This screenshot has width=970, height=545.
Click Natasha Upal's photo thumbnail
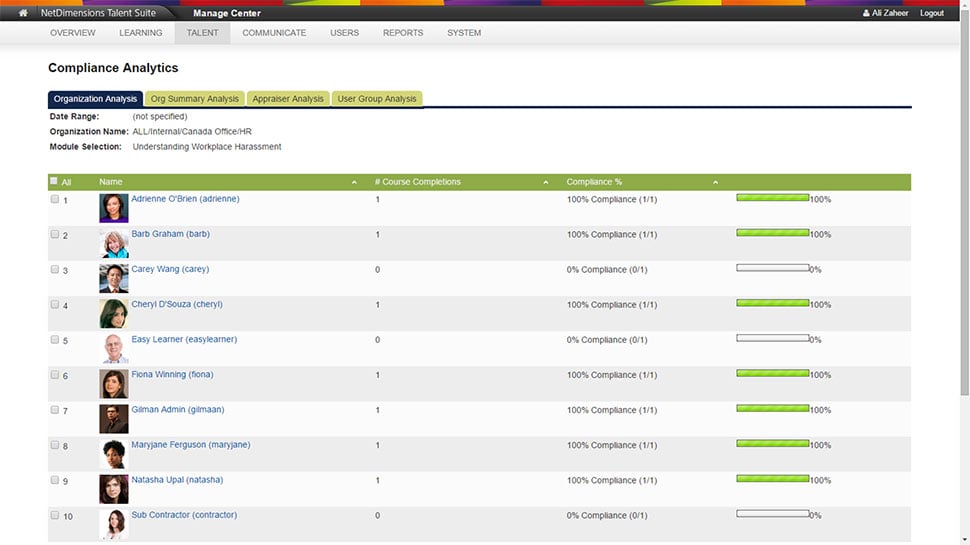click(x=114, y=489)
